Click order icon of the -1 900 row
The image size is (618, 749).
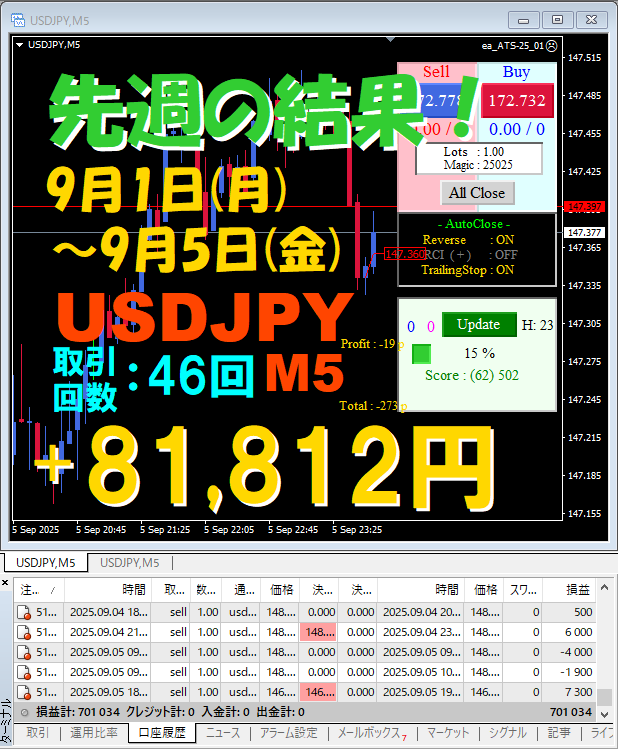[24, 673]
